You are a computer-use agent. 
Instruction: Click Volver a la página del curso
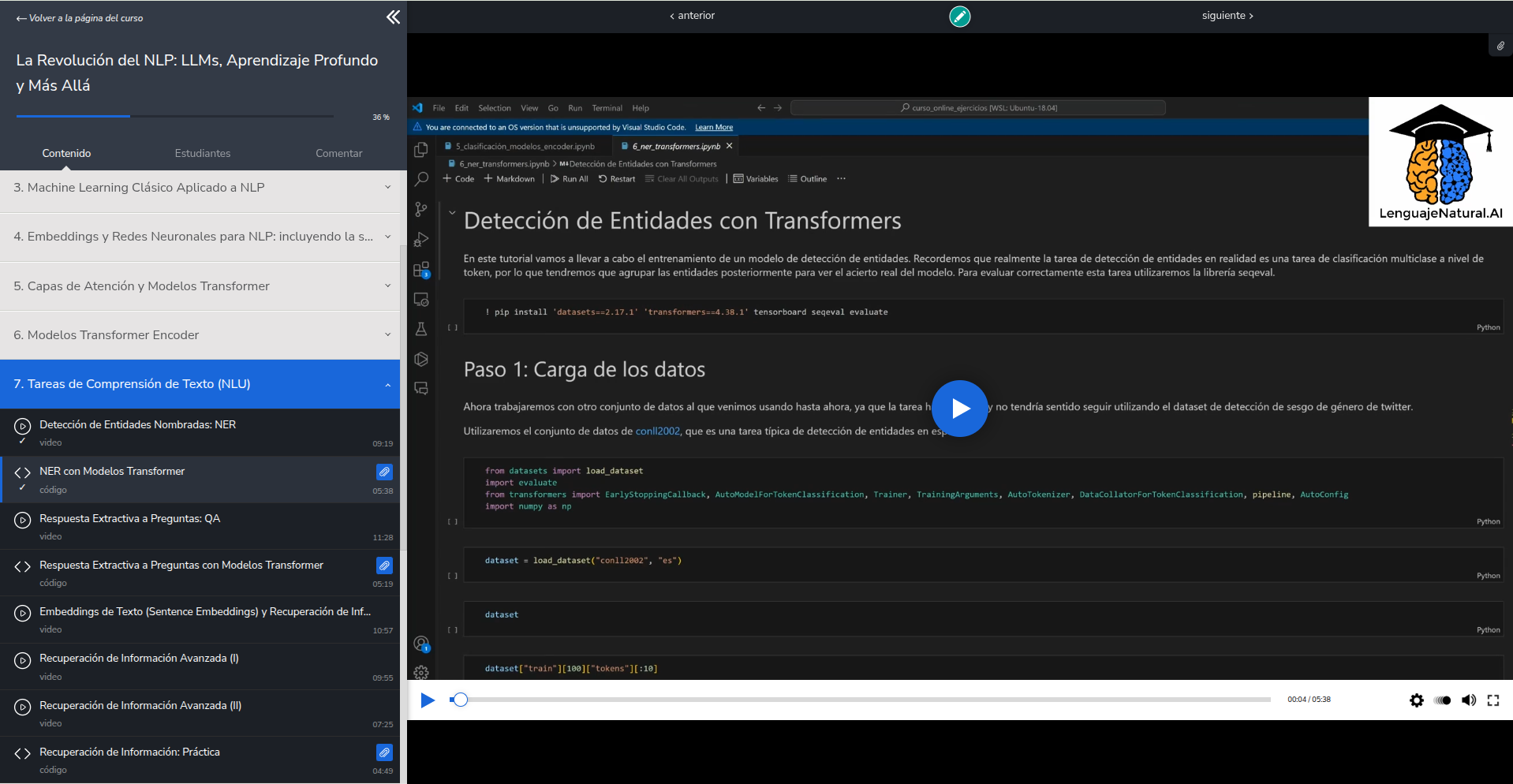click(x=80, y=18)
